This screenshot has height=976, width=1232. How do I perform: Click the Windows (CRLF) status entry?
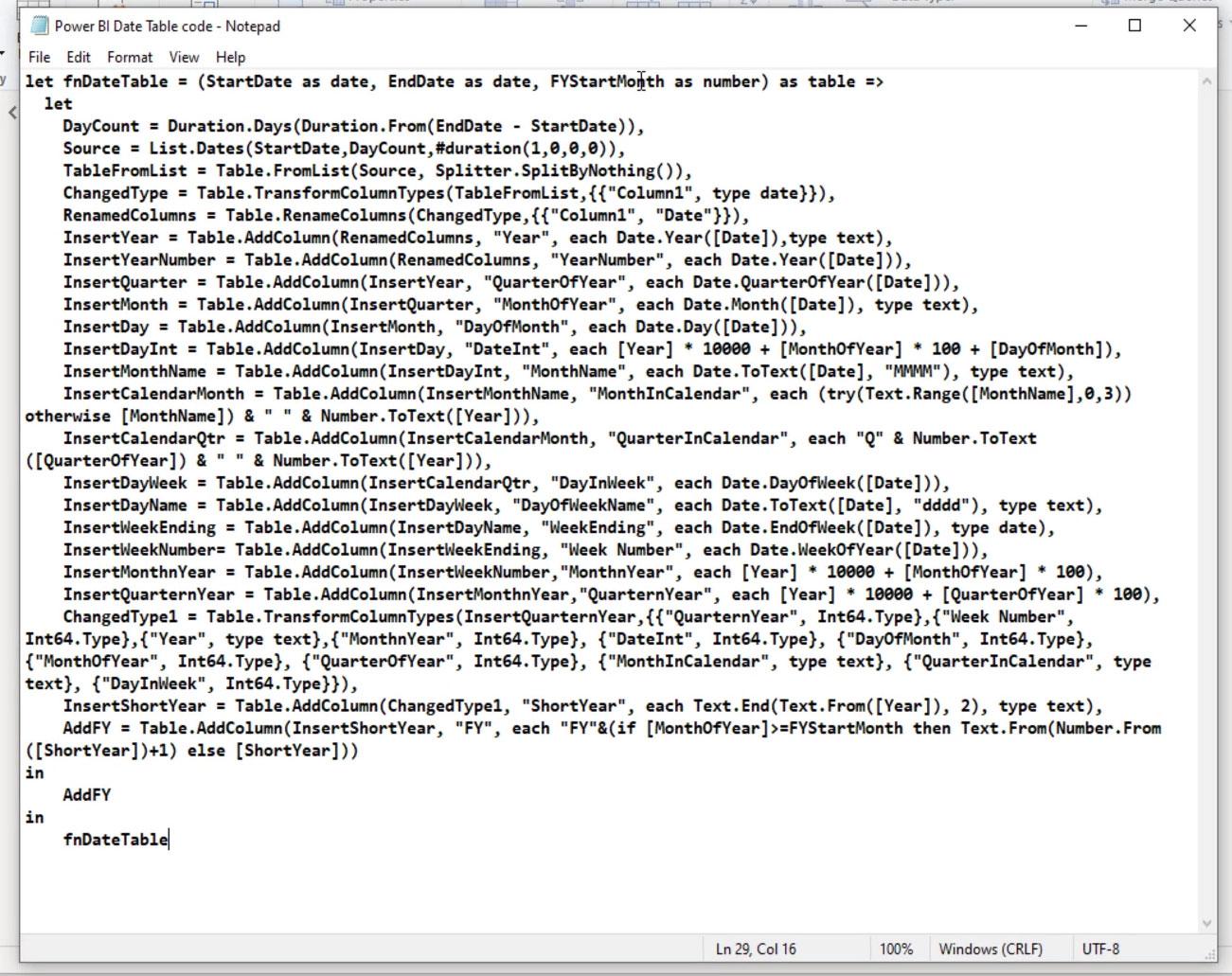pos(991,949)
